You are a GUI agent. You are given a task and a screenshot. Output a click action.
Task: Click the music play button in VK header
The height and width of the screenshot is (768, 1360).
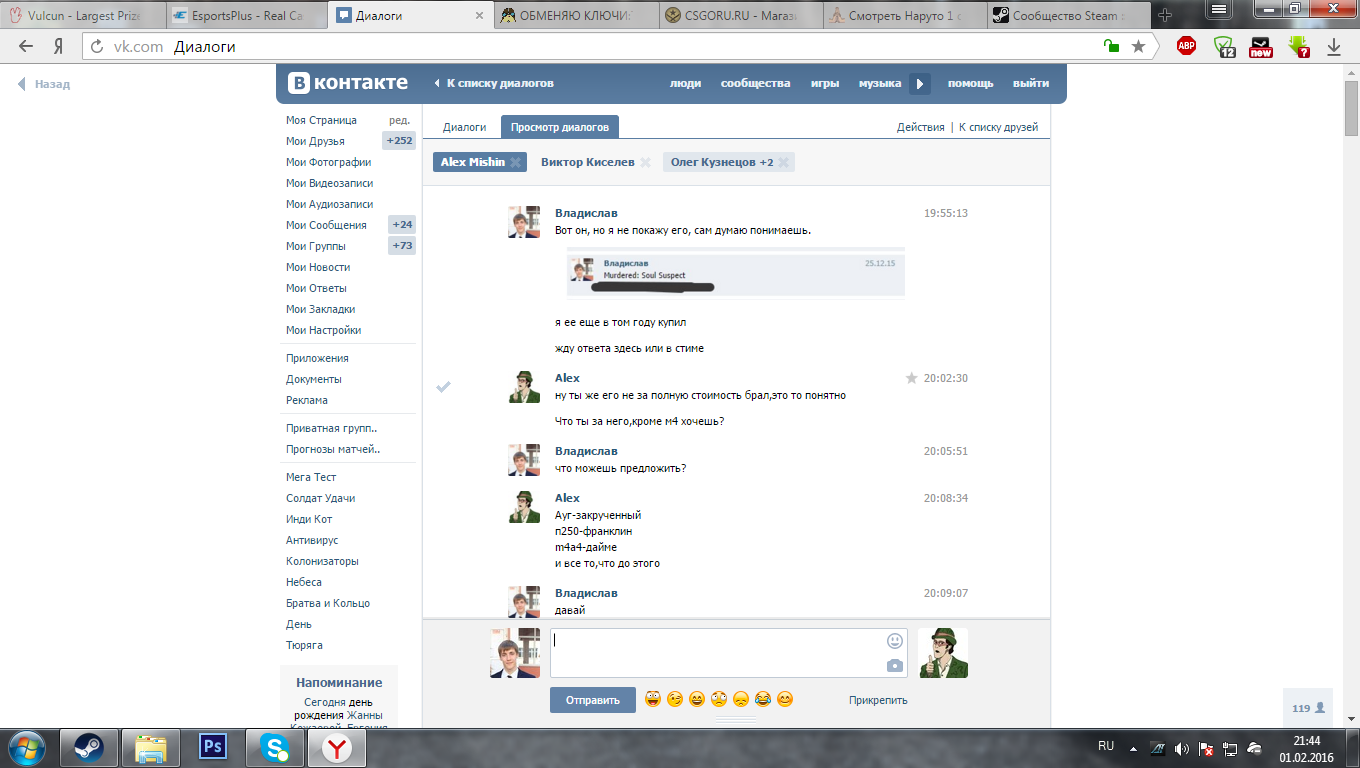coord(920,84)
